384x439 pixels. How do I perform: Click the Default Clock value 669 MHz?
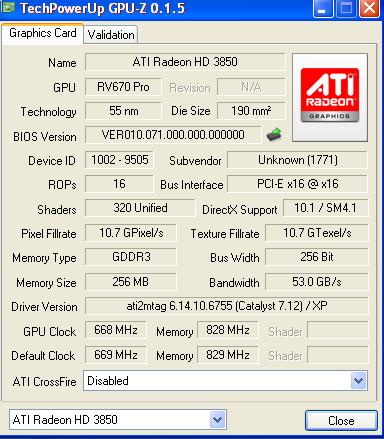(116, 355)
